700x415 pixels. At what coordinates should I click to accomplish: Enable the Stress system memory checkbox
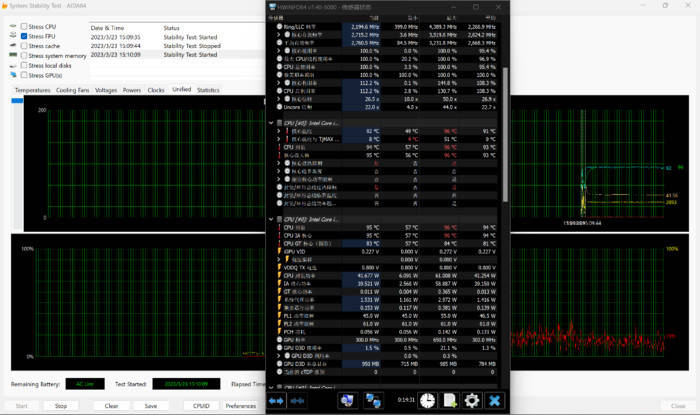point(24,56)
